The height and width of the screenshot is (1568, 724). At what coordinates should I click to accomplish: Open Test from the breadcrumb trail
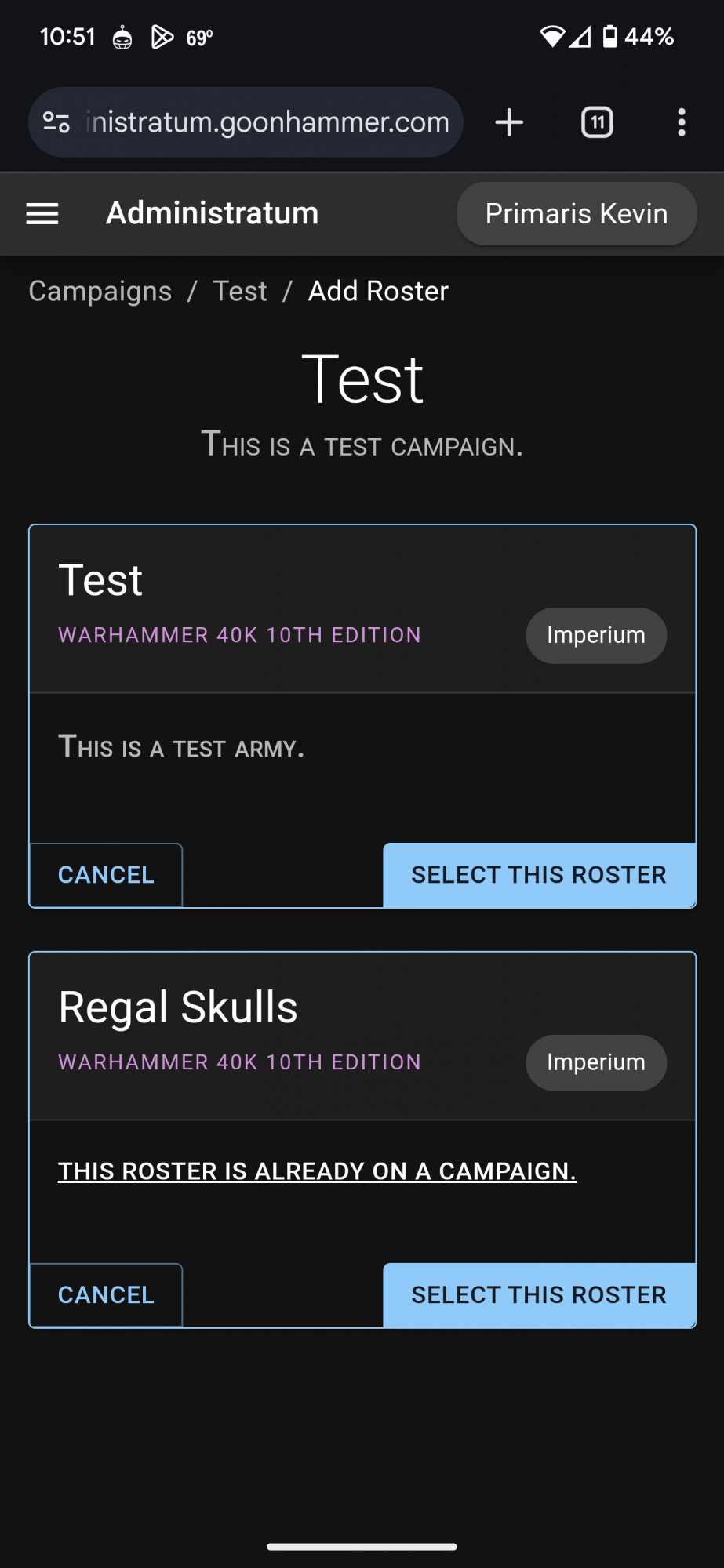(239, 291)
